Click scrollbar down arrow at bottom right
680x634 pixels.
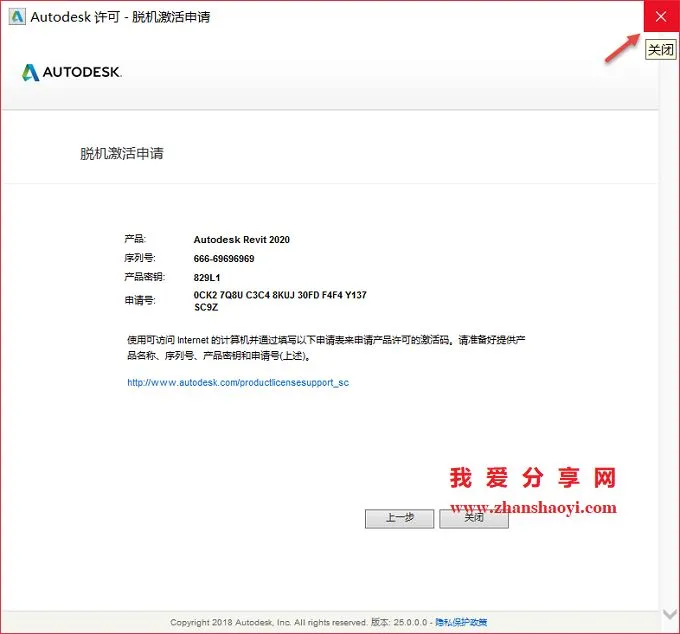tap(670, 614)
